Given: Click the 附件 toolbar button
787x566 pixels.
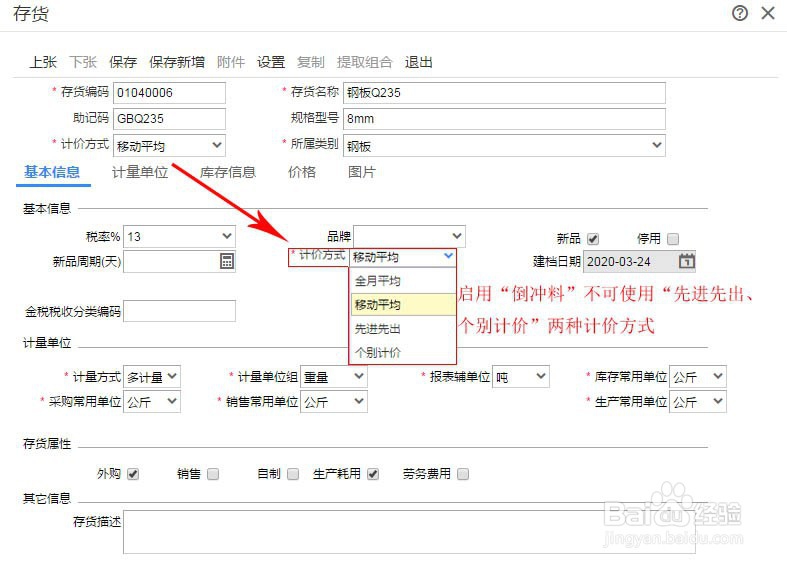Looking at the screenshot, I should coord(231,62).
